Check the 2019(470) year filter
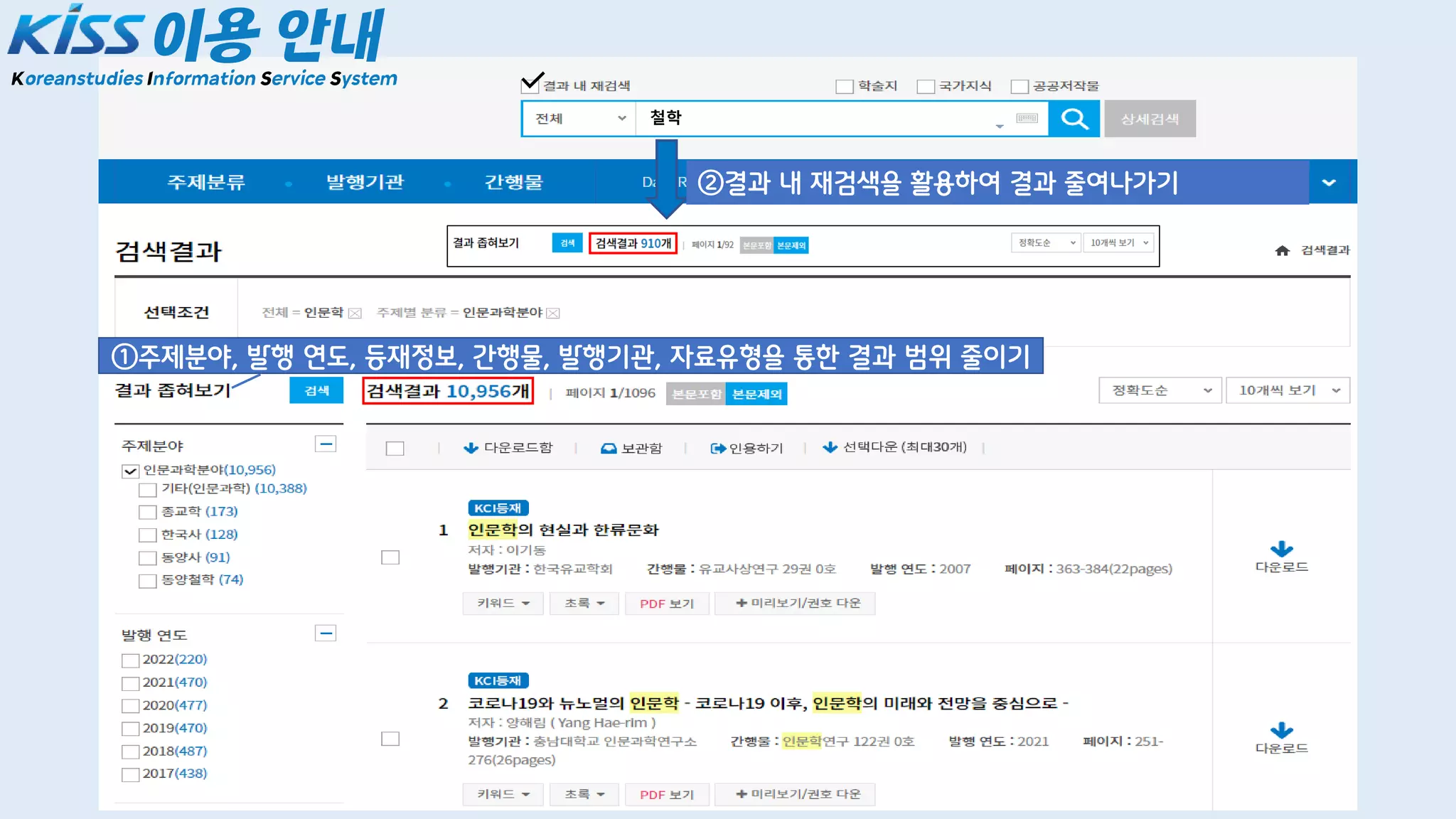Viewport: 1456px width, 819px height. (130, 729)
